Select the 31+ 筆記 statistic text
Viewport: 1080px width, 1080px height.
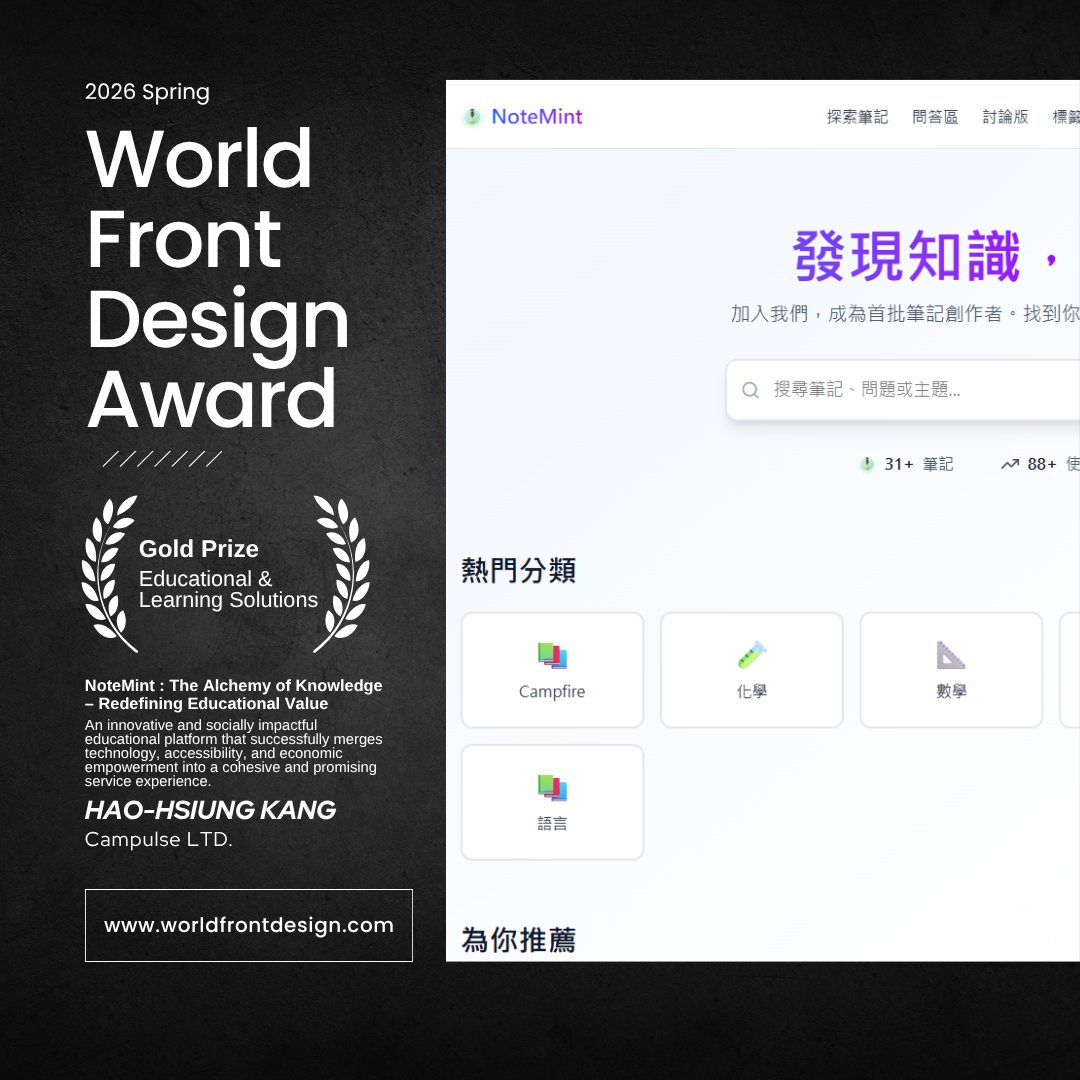tap(919, 464)
